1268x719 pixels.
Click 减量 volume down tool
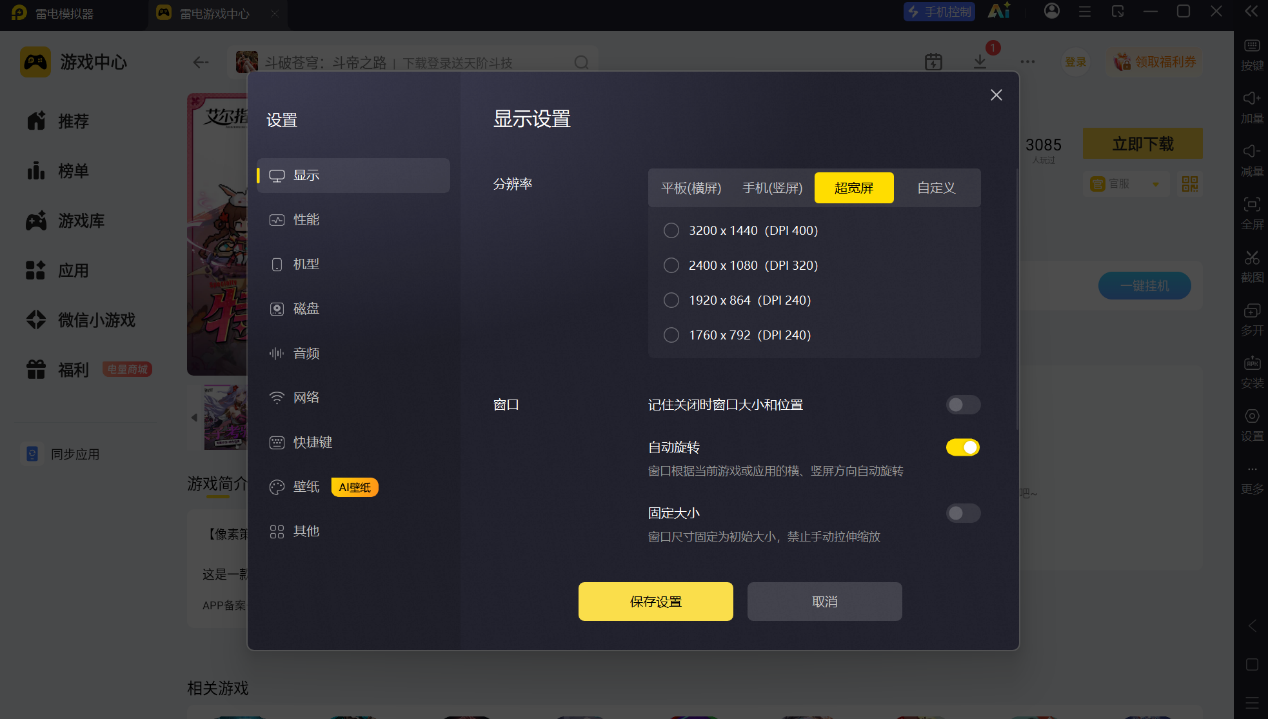[x=1252, y=160]
